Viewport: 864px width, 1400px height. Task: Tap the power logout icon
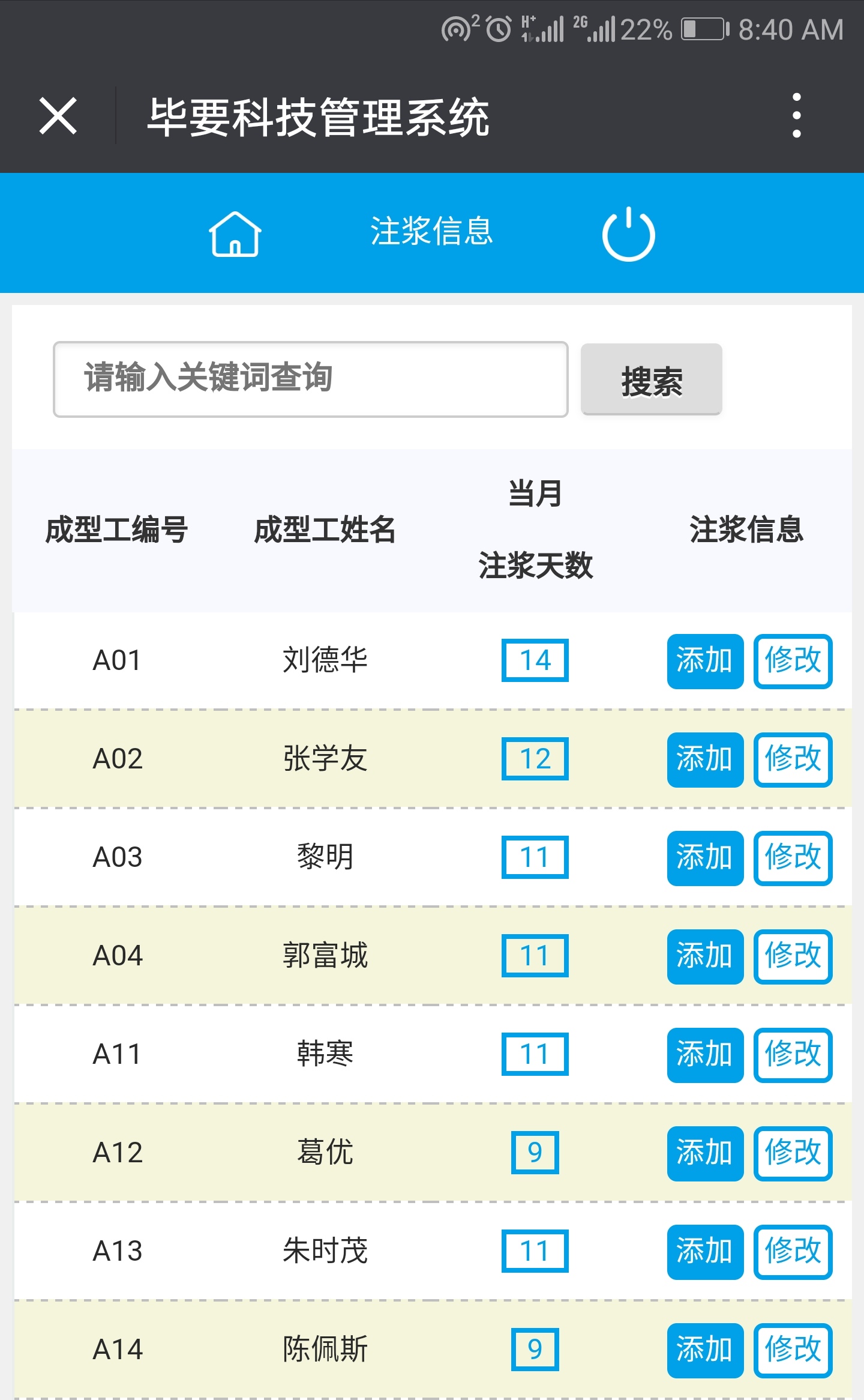pyautogui.click(x=628, y=234)
